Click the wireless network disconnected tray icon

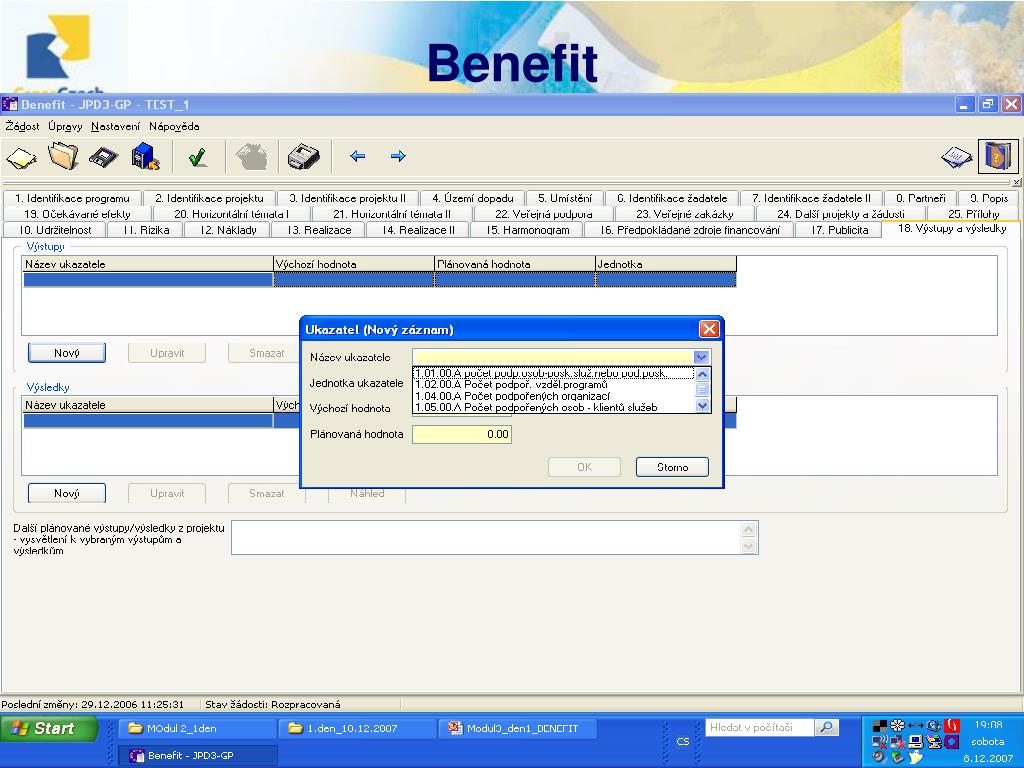879,741
